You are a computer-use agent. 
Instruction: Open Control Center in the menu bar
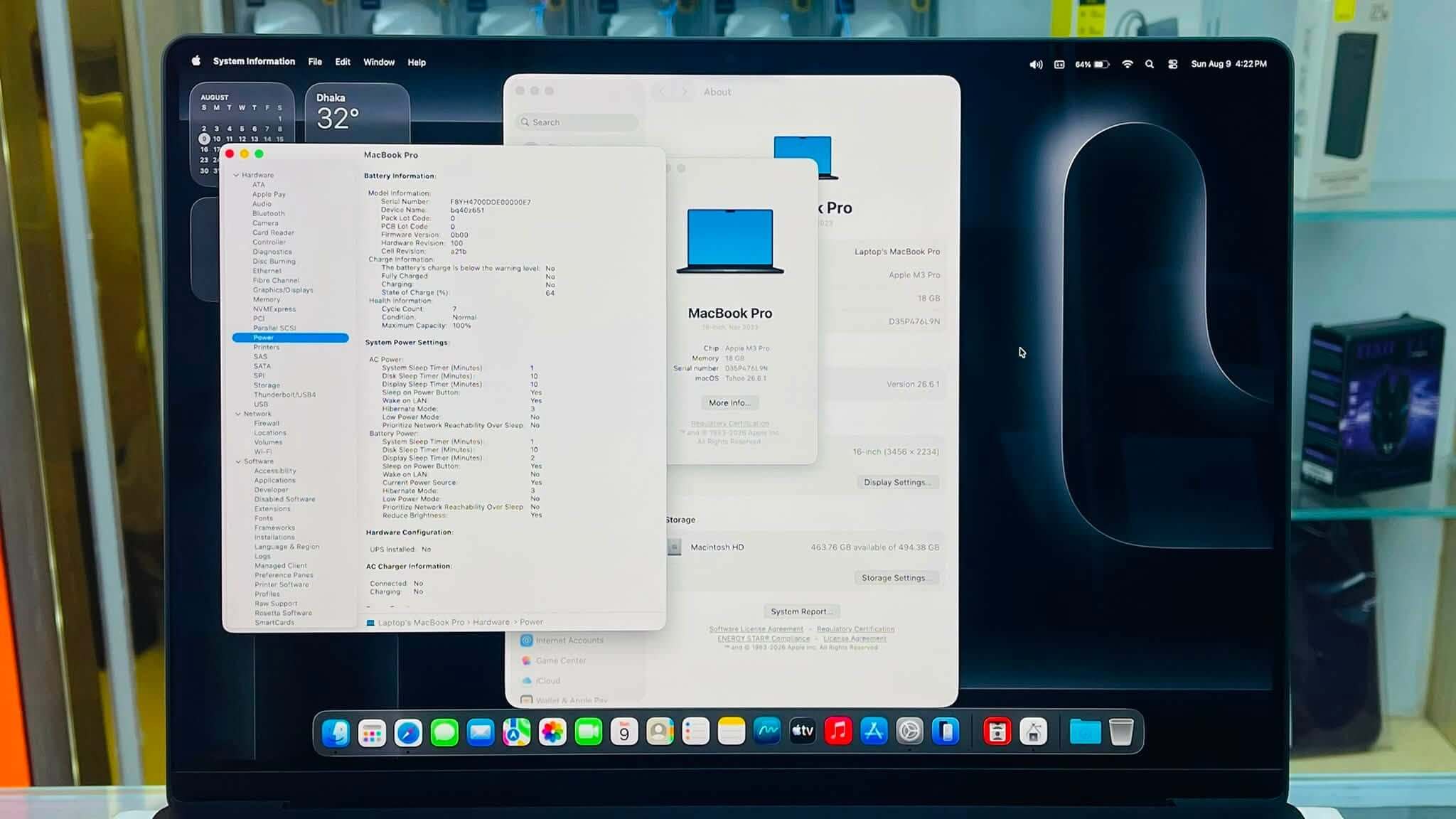pos(1173,64)
